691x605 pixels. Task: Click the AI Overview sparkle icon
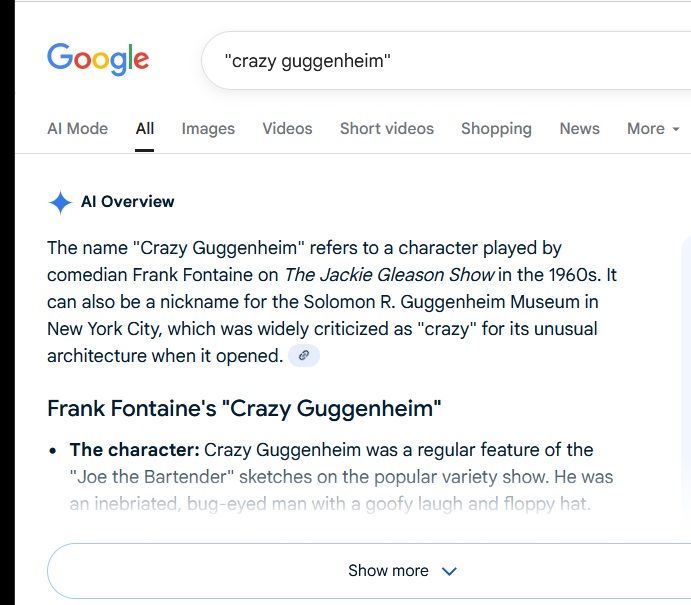tap(60, 203)
